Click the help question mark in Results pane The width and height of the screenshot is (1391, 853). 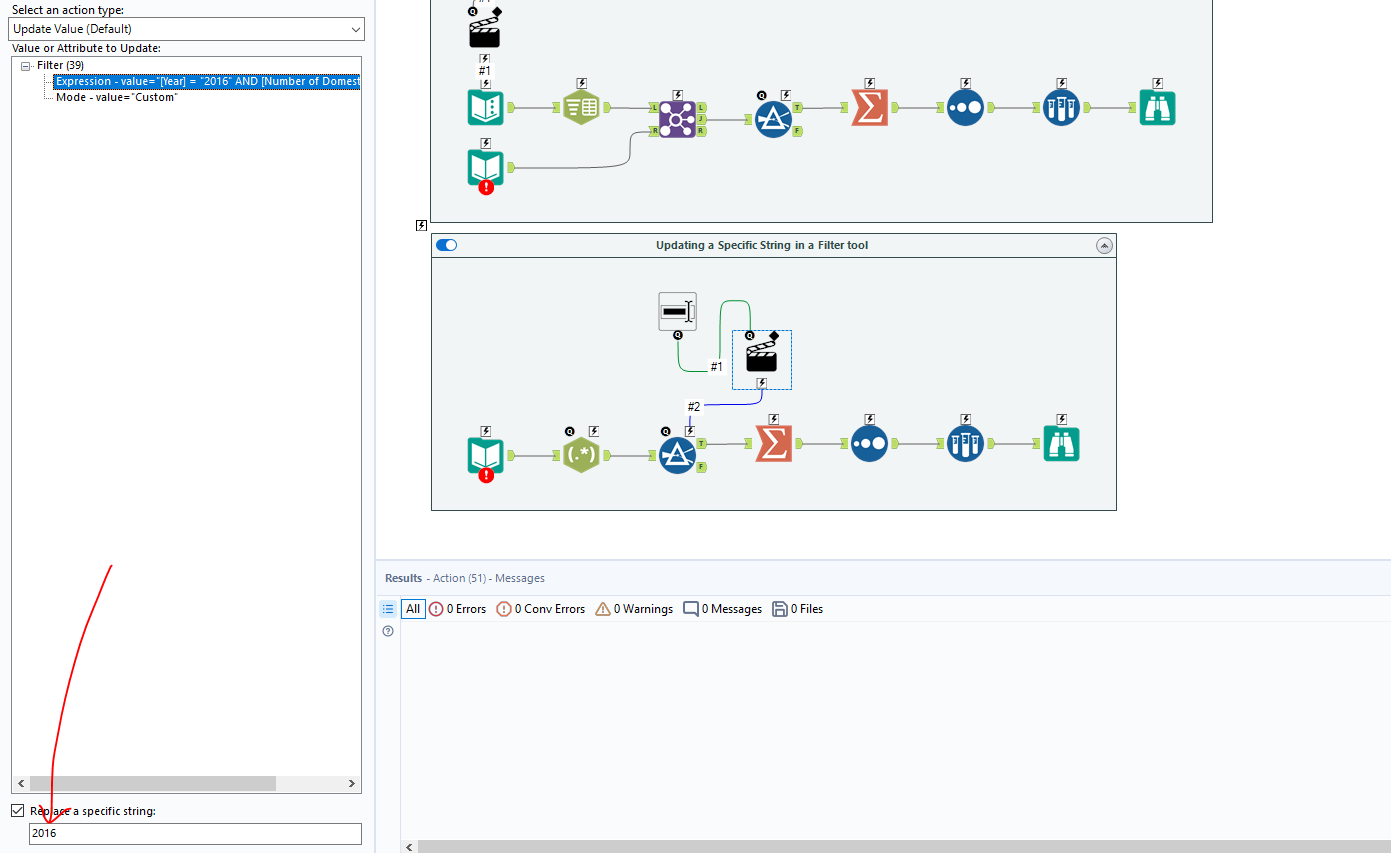388,630
